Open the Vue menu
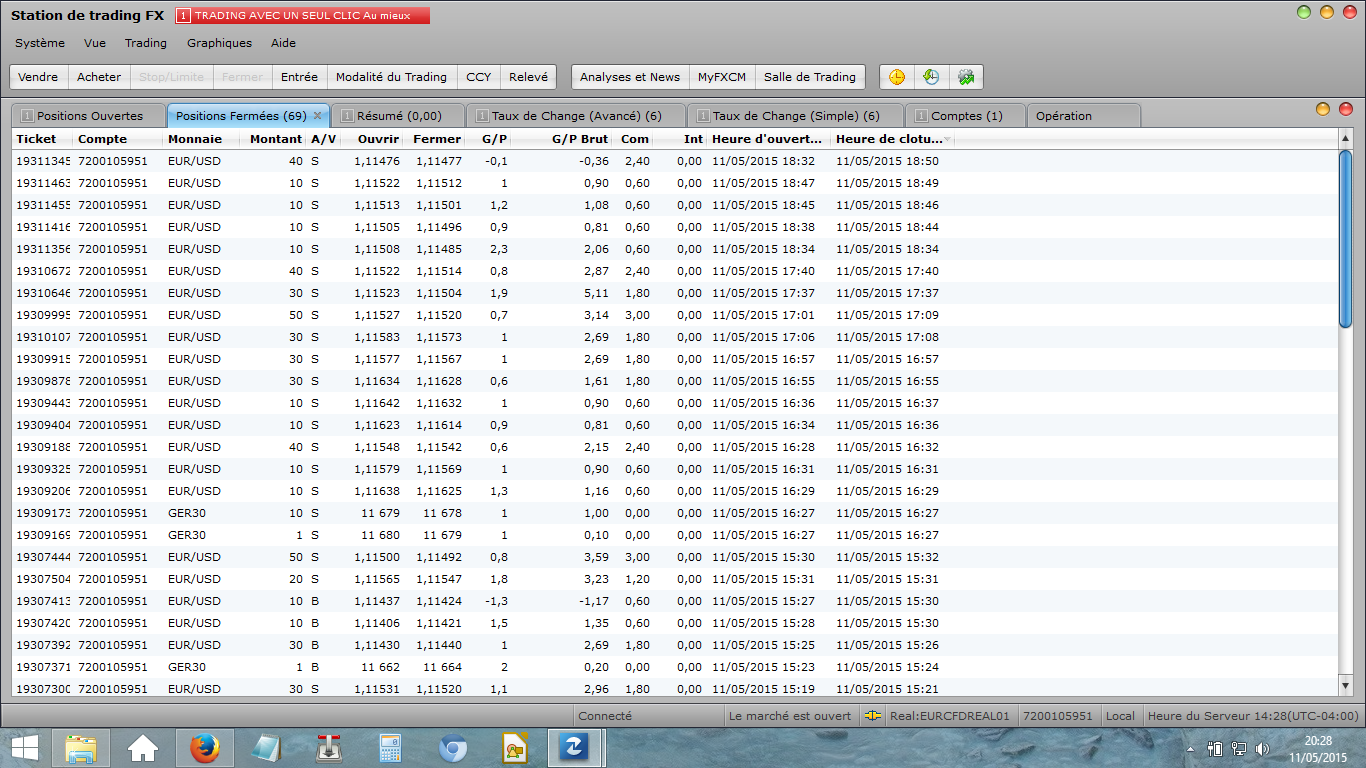The image size is (1366, 768). click(x=95, y=43)
